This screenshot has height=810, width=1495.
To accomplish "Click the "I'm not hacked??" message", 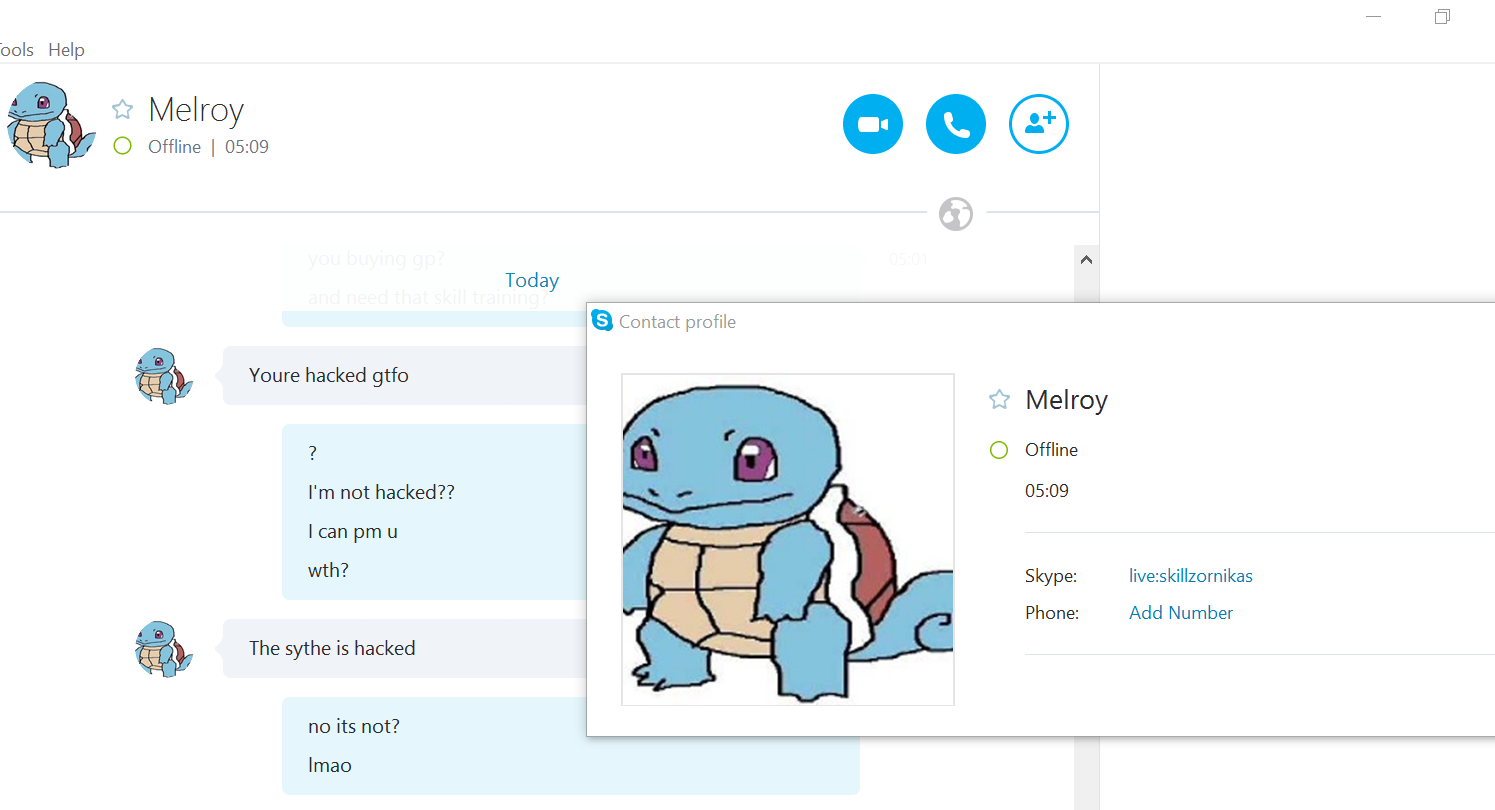I will point(381,492).
